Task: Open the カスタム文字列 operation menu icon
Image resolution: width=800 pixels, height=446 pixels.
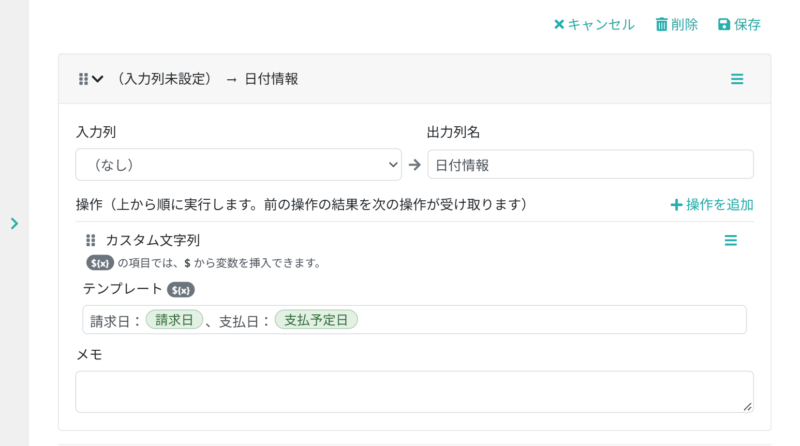Action: coord(731,240)
